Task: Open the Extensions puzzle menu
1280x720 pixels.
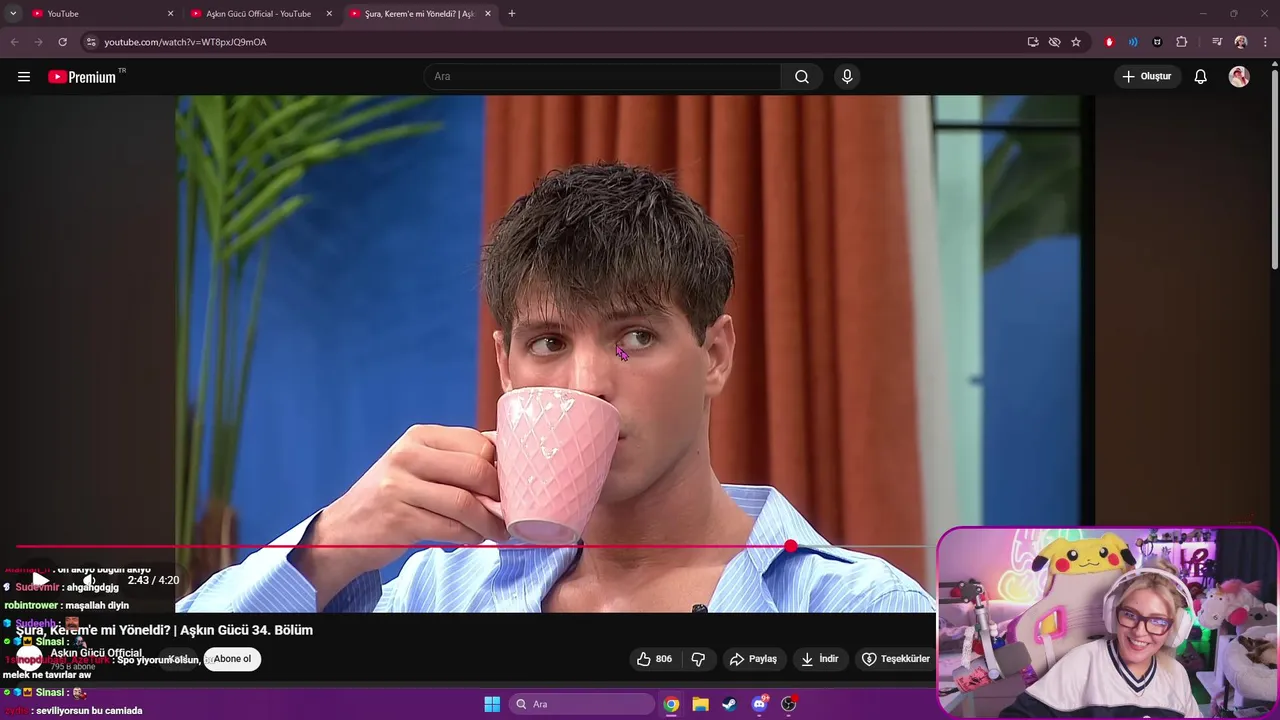Action: [1182, 42]
